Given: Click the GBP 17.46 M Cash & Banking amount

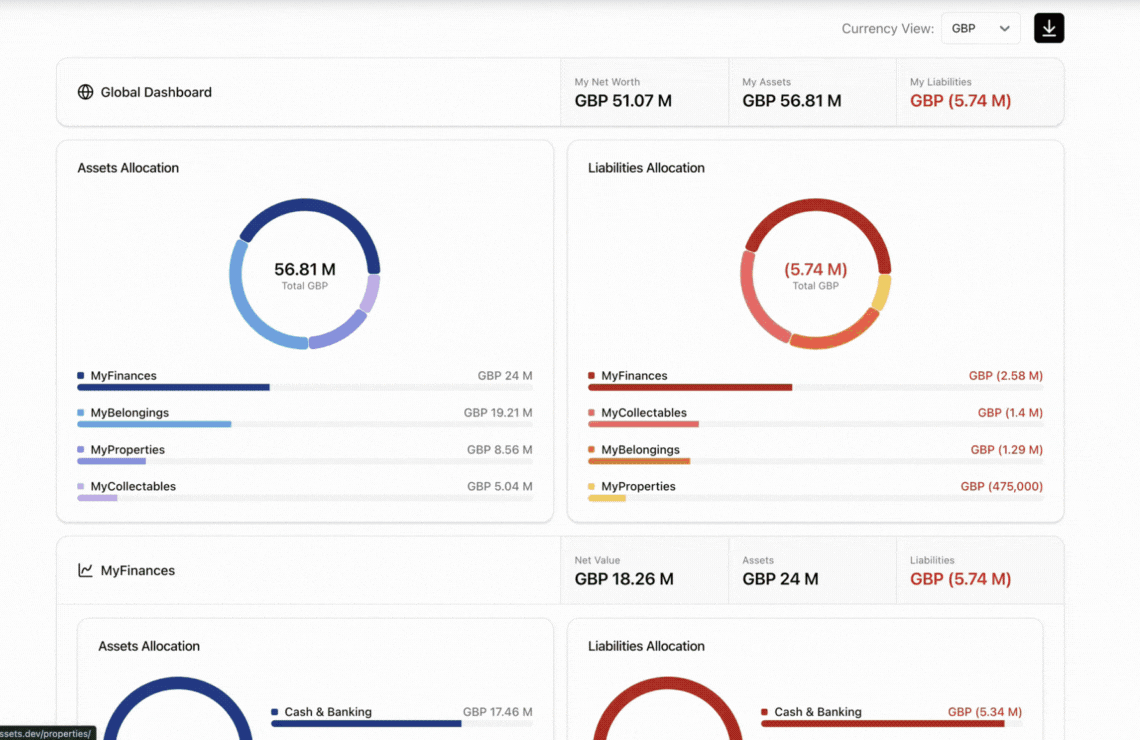Looking at the screenshot, I should click(x=497, y=712).
